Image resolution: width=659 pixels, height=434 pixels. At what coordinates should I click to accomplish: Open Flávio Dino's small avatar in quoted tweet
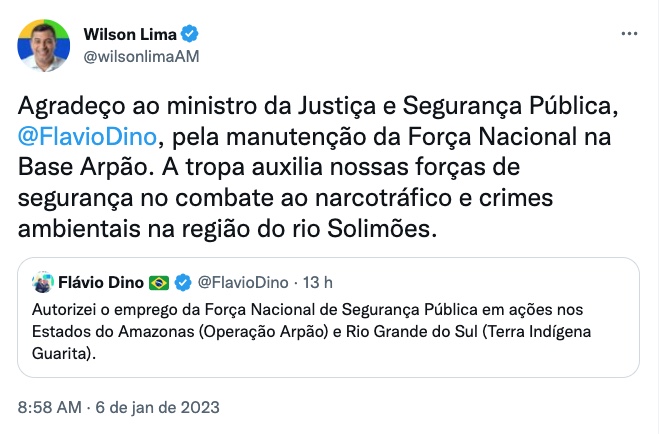coord(43,281)
